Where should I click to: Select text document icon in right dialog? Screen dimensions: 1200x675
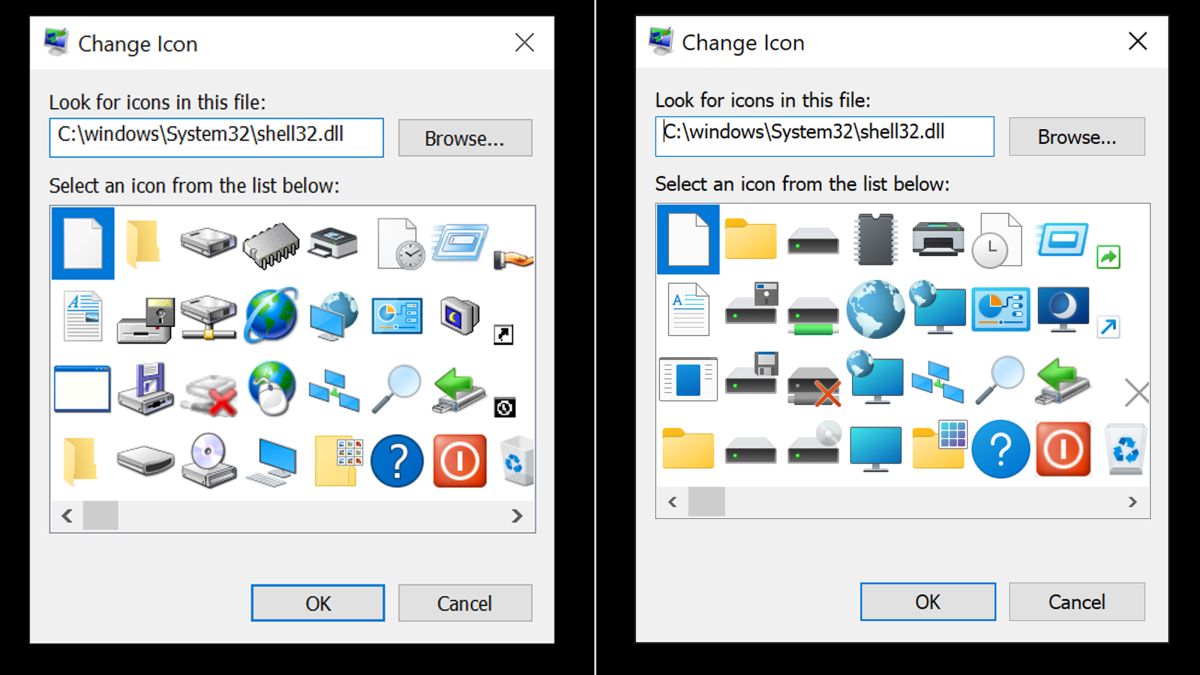click(x=688, y=310)
